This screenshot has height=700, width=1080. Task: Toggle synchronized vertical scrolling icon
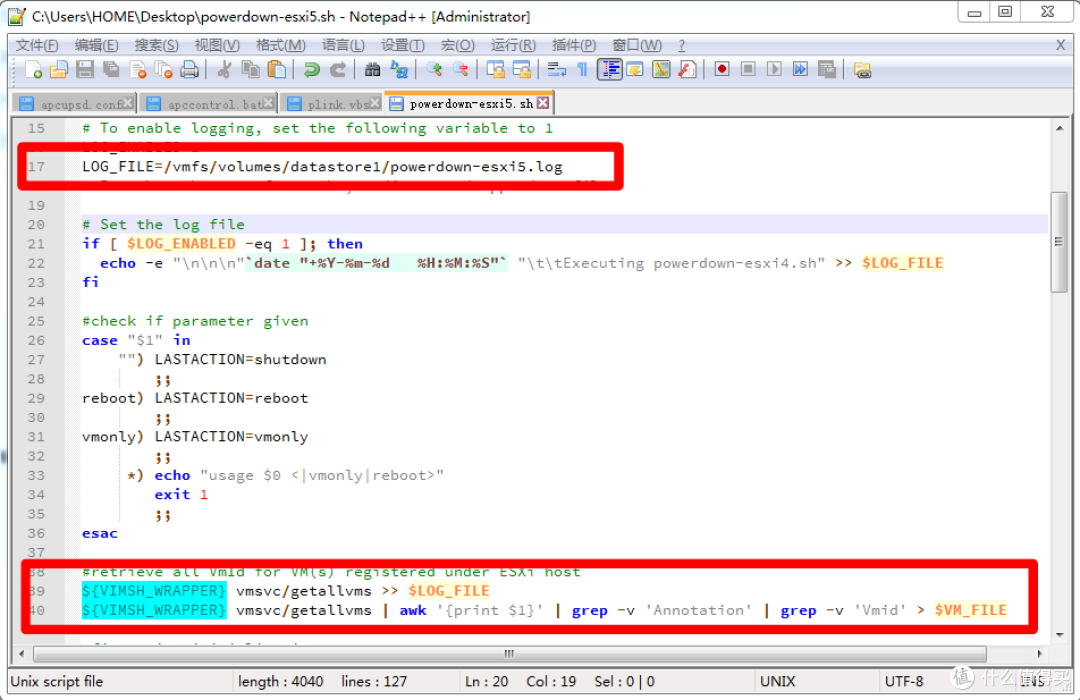tap(495, 69)
